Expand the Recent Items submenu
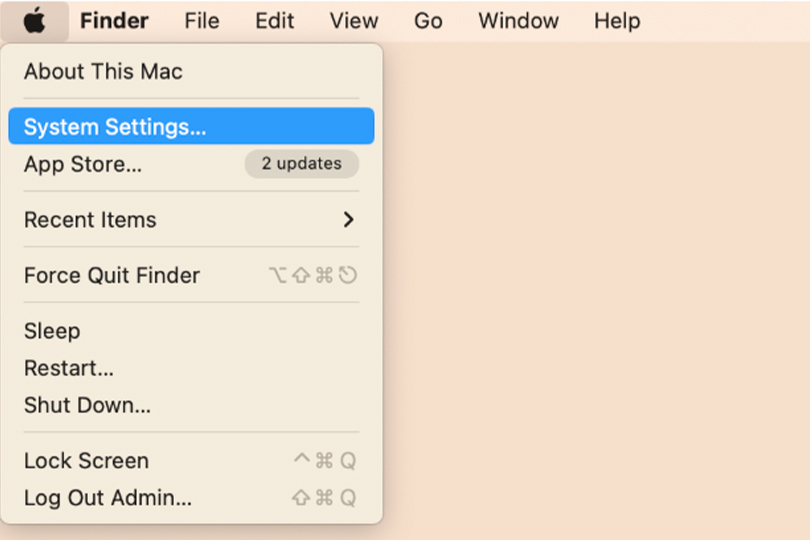 point(90,220)
